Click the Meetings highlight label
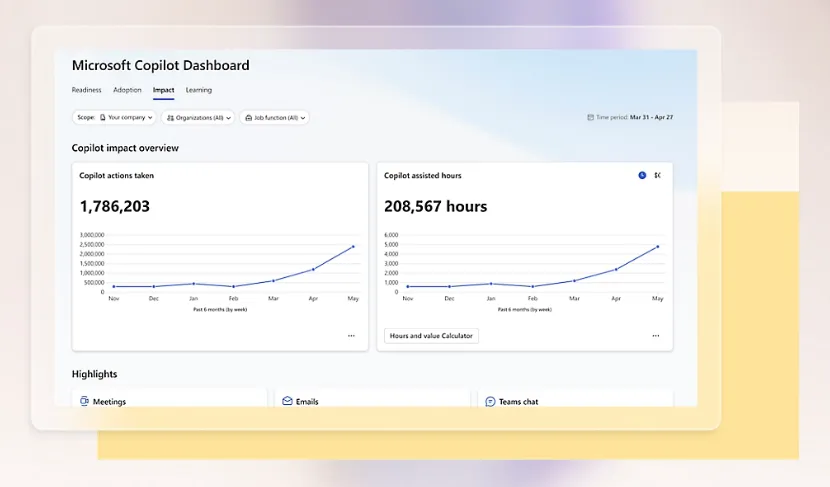This screenshot has width=830, height=487. (110, 402)
